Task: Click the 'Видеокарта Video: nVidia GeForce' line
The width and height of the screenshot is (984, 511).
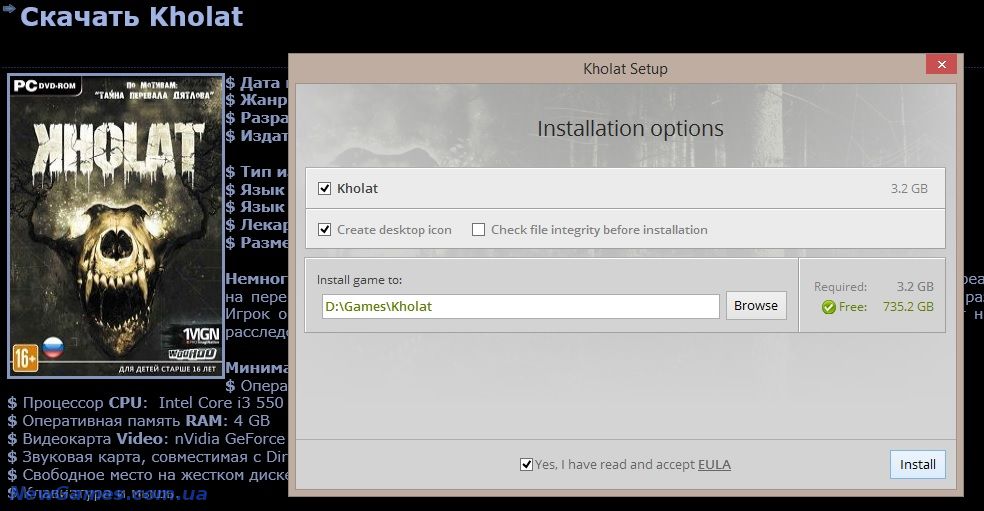Action: point(146,439)
